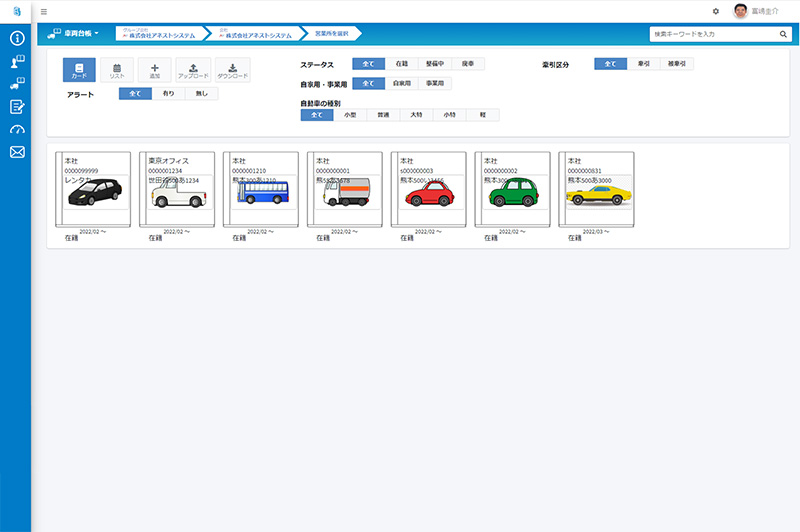Click the アップロード upload button
The height and width of the screenshot is (532, 800).
(193, 70)
